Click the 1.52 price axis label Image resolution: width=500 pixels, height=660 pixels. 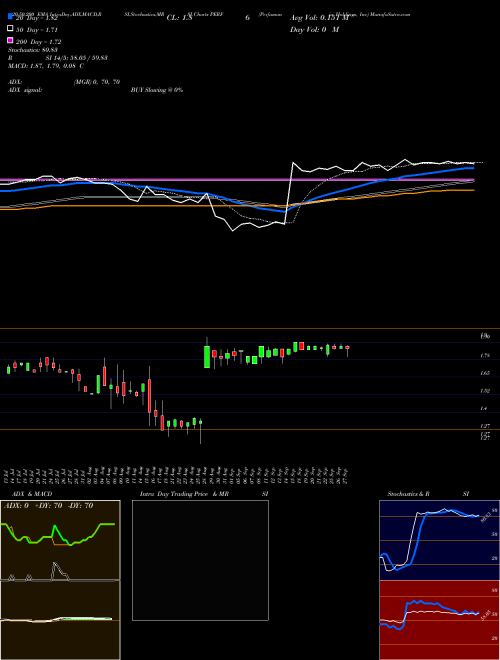click(485, 391)
